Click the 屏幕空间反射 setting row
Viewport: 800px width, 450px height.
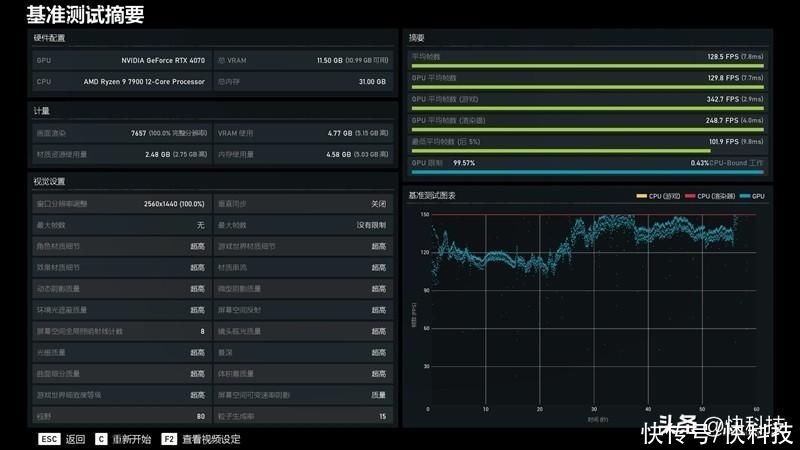[303, 310]
